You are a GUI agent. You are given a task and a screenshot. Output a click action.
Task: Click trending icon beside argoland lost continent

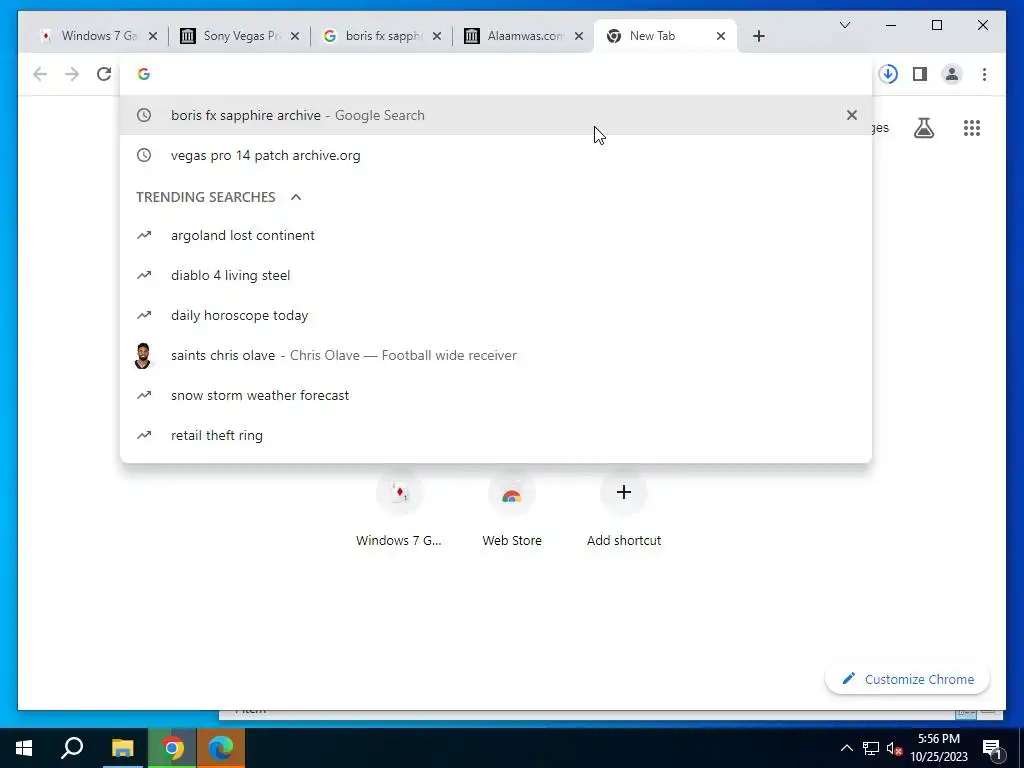144,235
